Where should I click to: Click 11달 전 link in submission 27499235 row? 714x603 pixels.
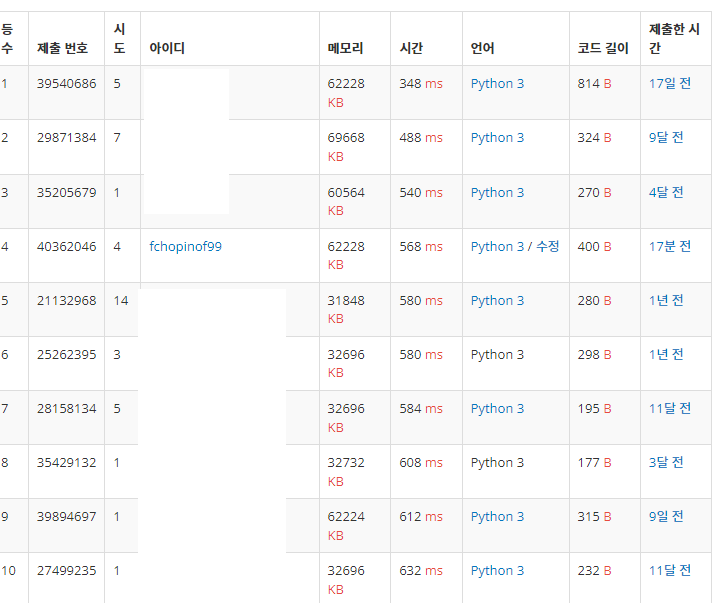(670, 571)
